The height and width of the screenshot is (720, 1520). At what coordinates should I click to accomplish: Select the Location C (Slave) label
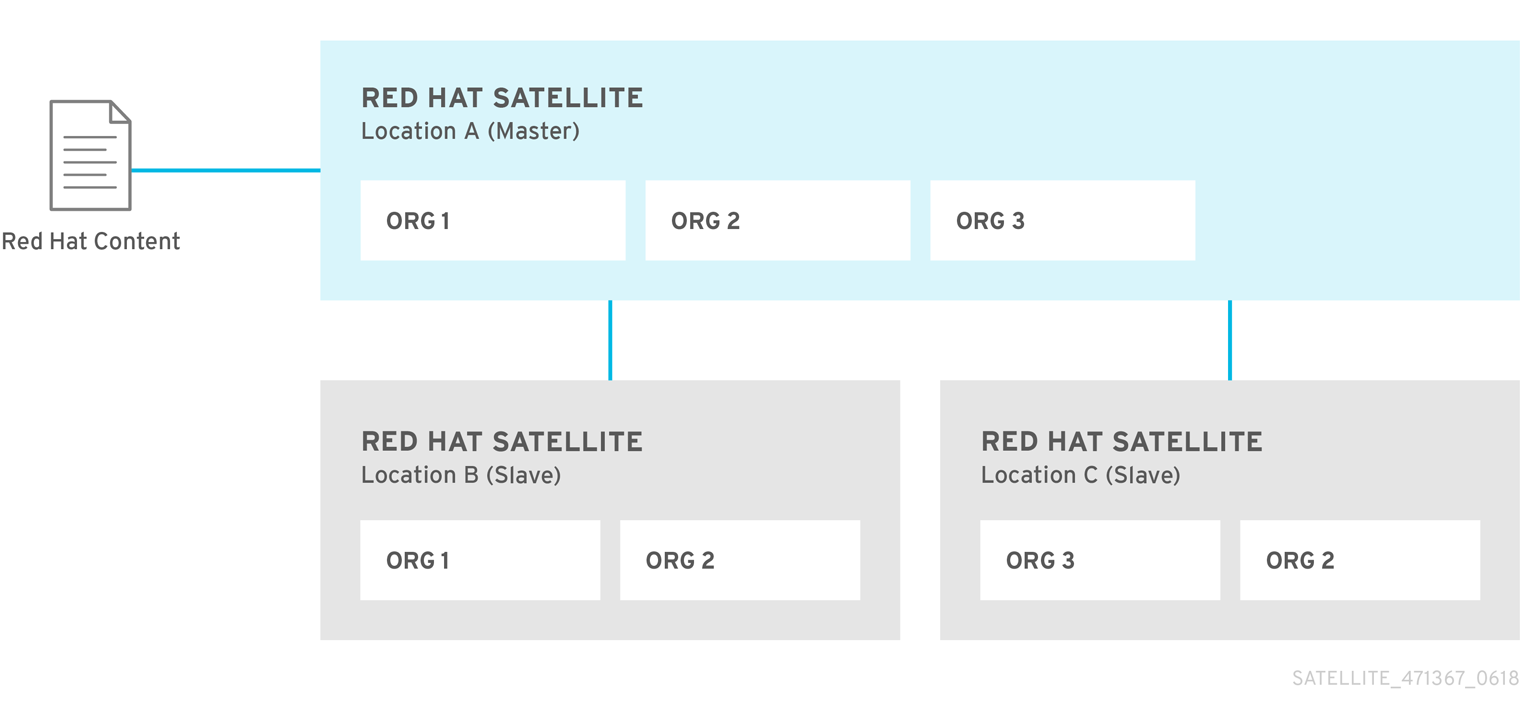click(1081, 475)
